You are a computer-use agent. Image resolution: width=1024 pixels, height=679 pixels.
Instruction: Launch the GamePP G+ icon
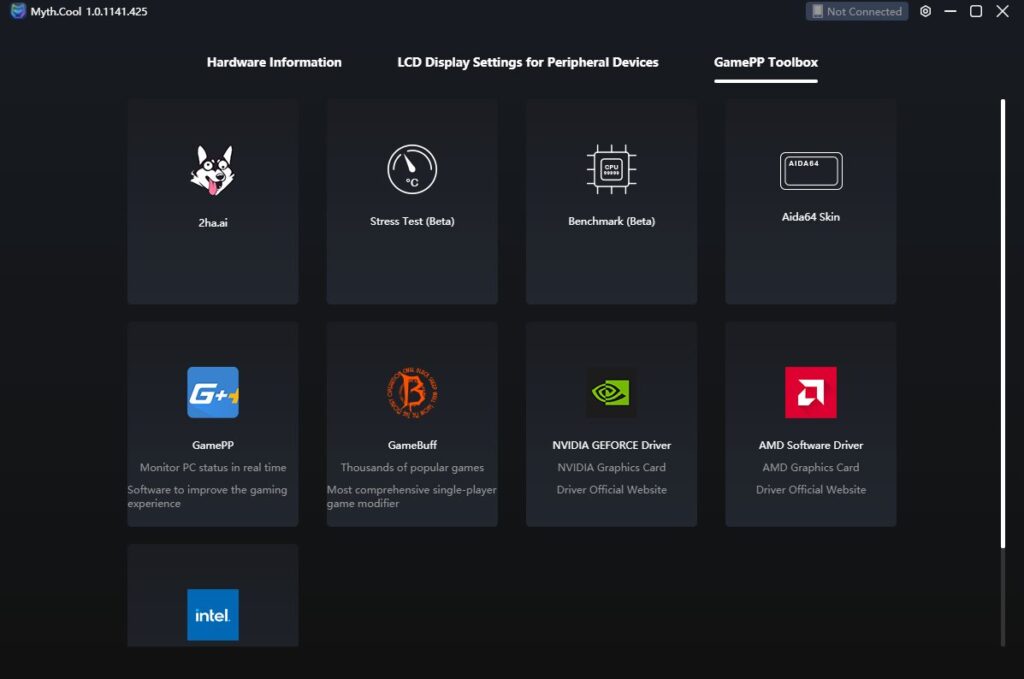213,392
